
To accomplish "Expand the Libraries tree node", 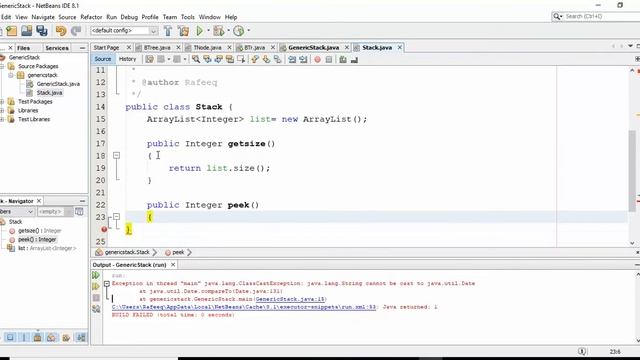I will click(x=2, y=111).
